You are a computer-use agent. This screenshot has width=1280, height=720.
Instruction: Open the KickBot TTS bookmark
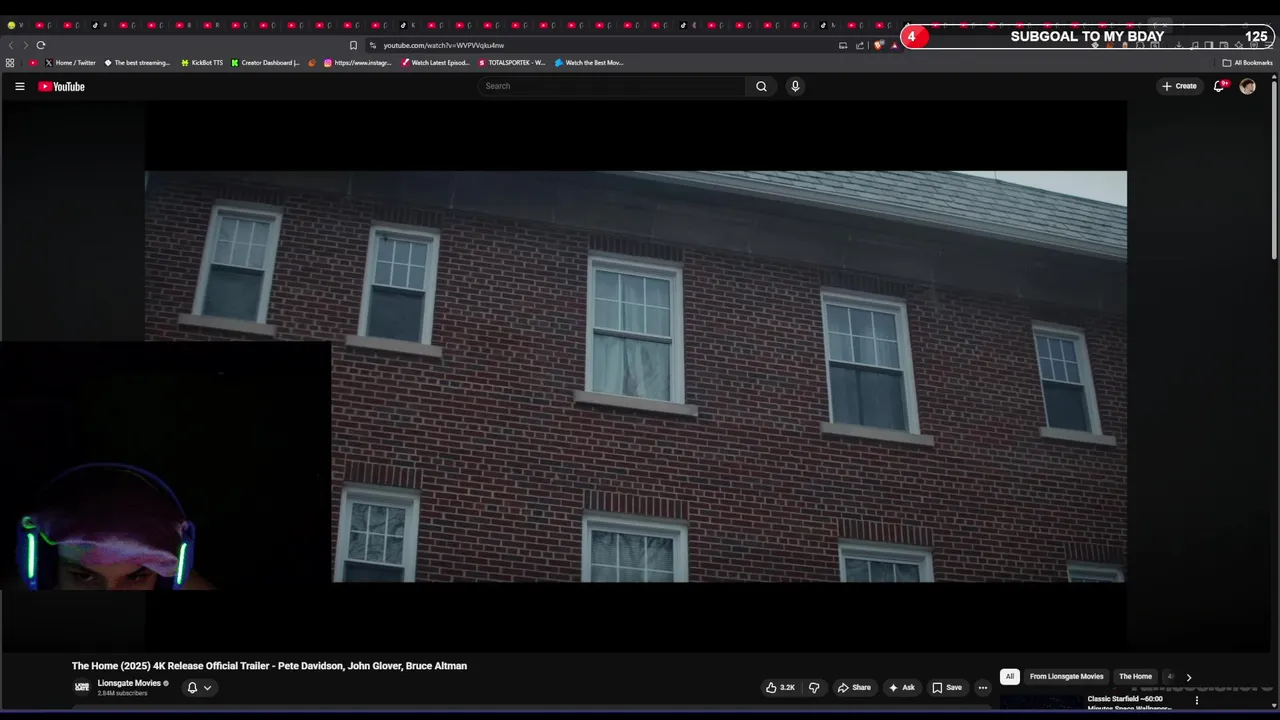tap(202, 62)
